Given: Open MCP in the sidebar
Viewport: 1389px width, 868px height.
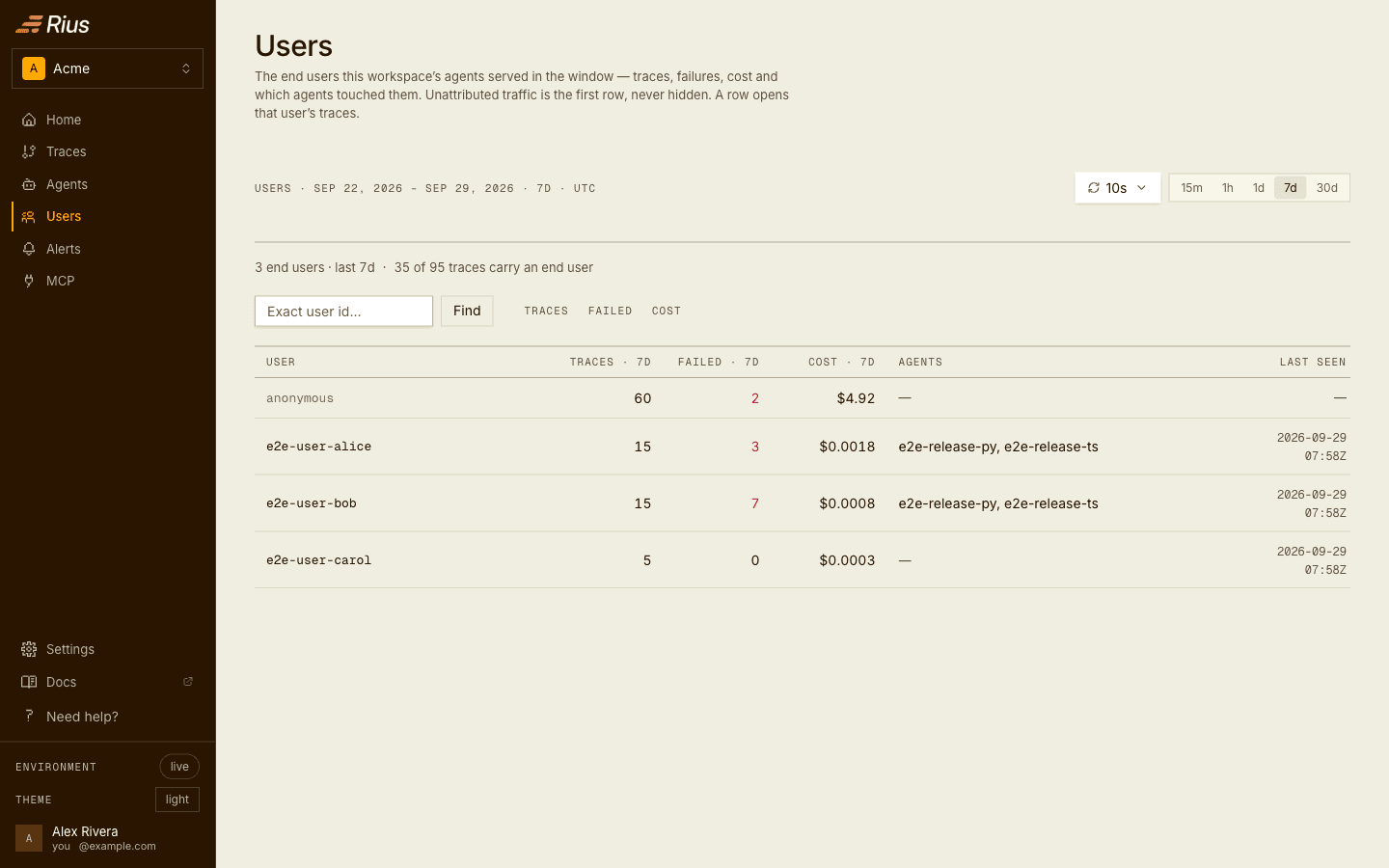Looking at the screenshot, I should pos(107,281).
